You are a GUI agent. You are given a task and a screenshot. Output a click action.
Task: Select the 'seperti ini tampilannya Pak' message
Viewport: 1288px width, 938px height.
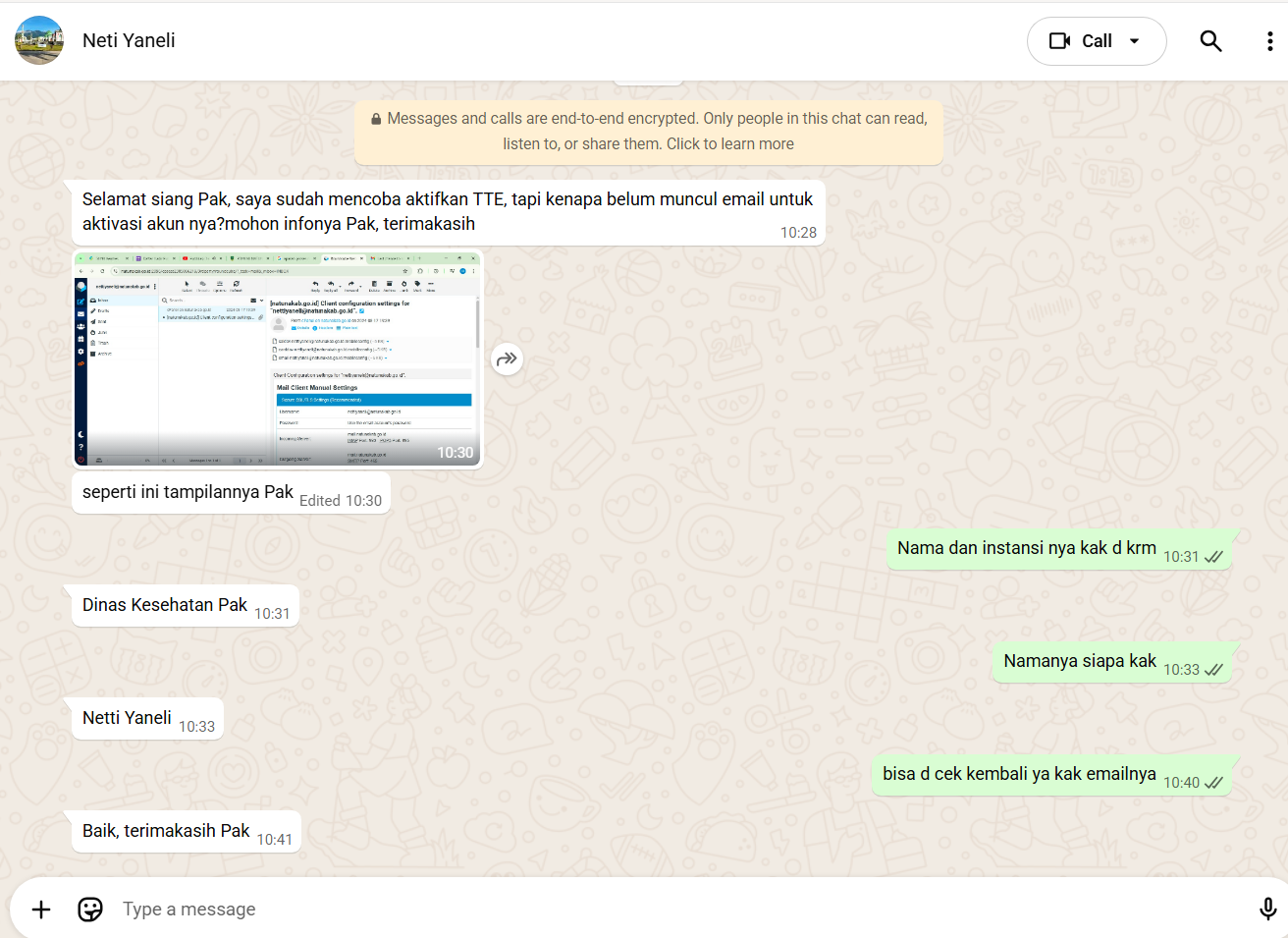(x=188, y=492)
